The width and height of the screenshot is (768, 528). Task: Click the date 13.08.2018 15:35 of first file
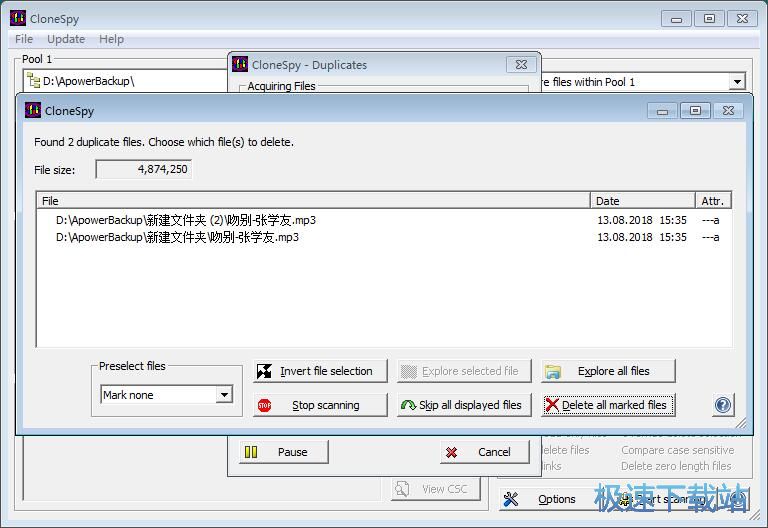coord(642,220)
